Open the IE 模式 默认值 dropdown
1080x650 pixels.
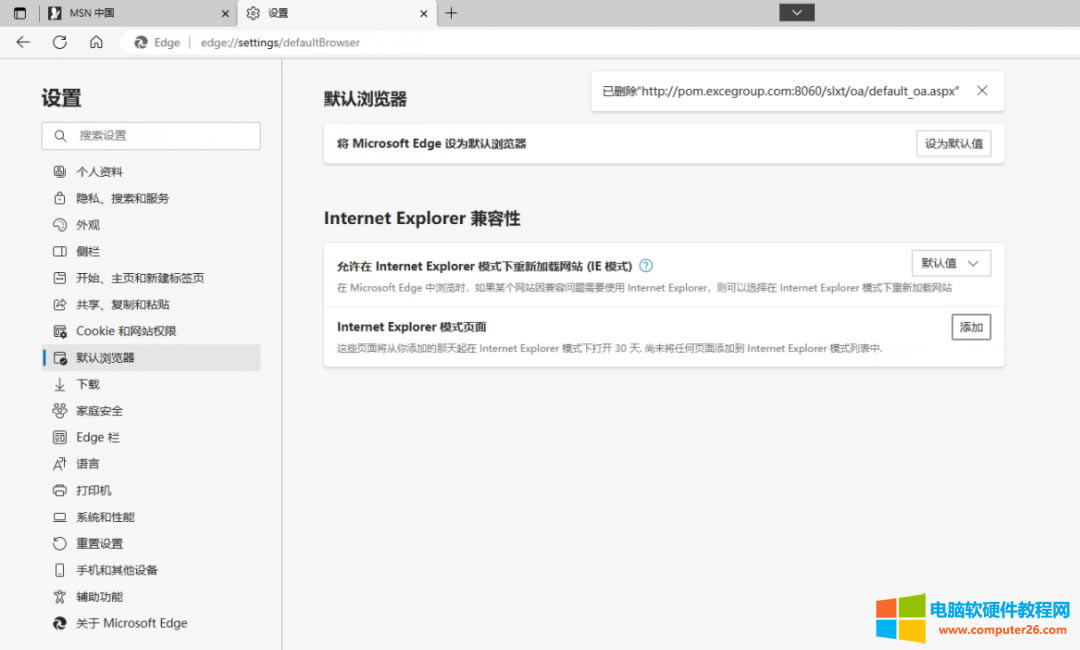951,263
